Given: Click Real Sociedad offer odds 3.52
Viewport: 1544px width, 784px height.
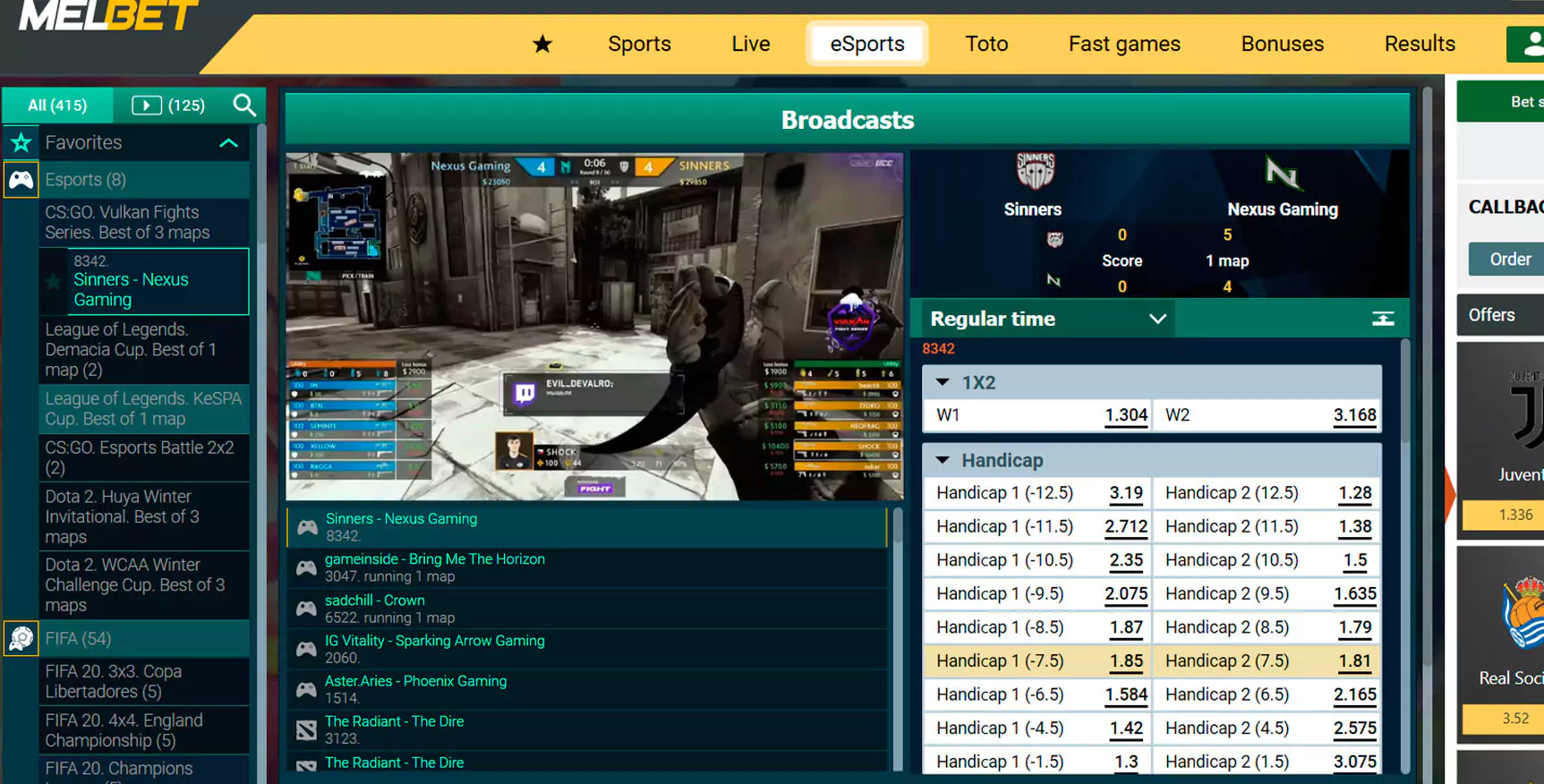Looking at the screenshot, I should 1503,718.
